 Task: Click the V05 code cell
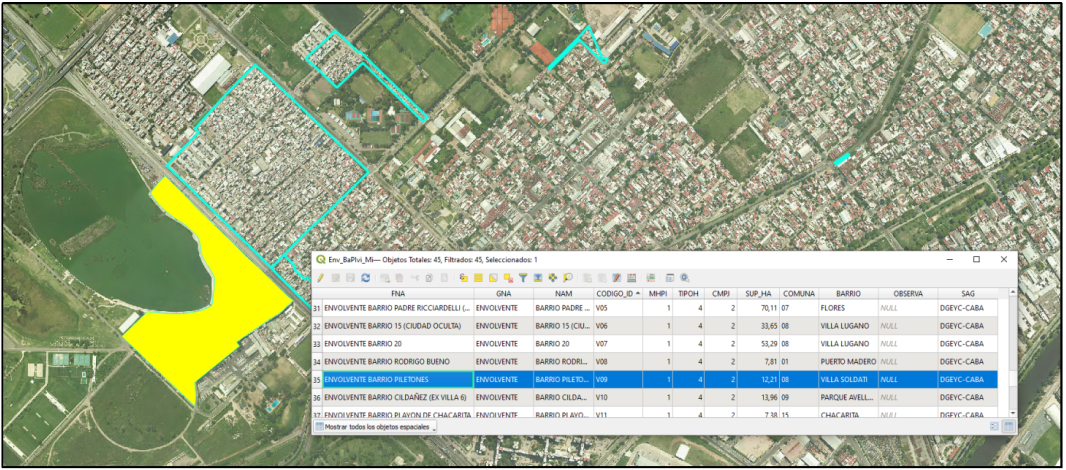(x=617, y=308)
